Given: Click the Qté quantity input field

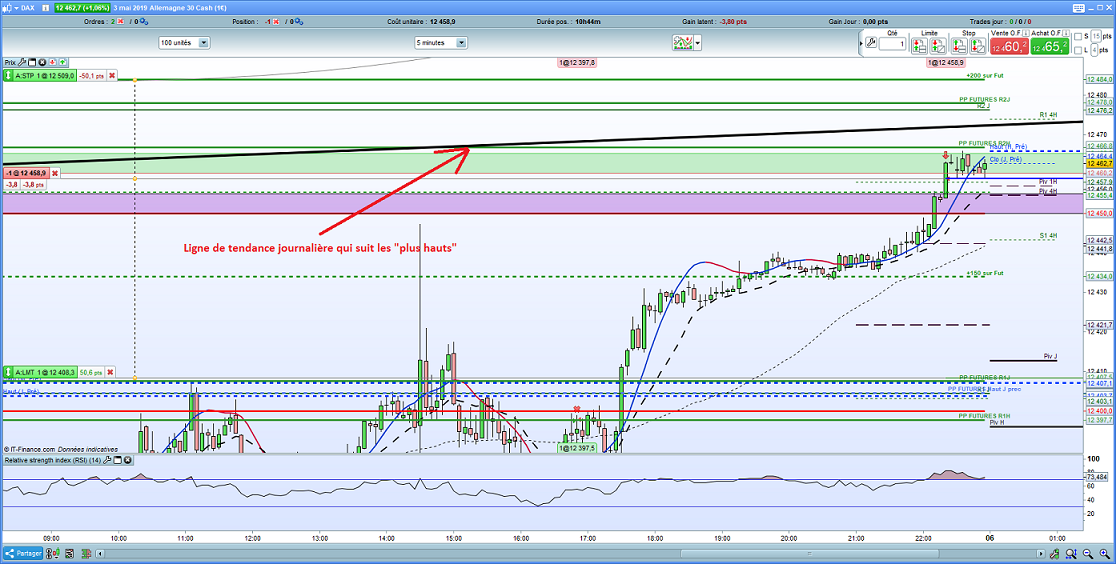Looking at the screenshot, I should tap(893, 44).
